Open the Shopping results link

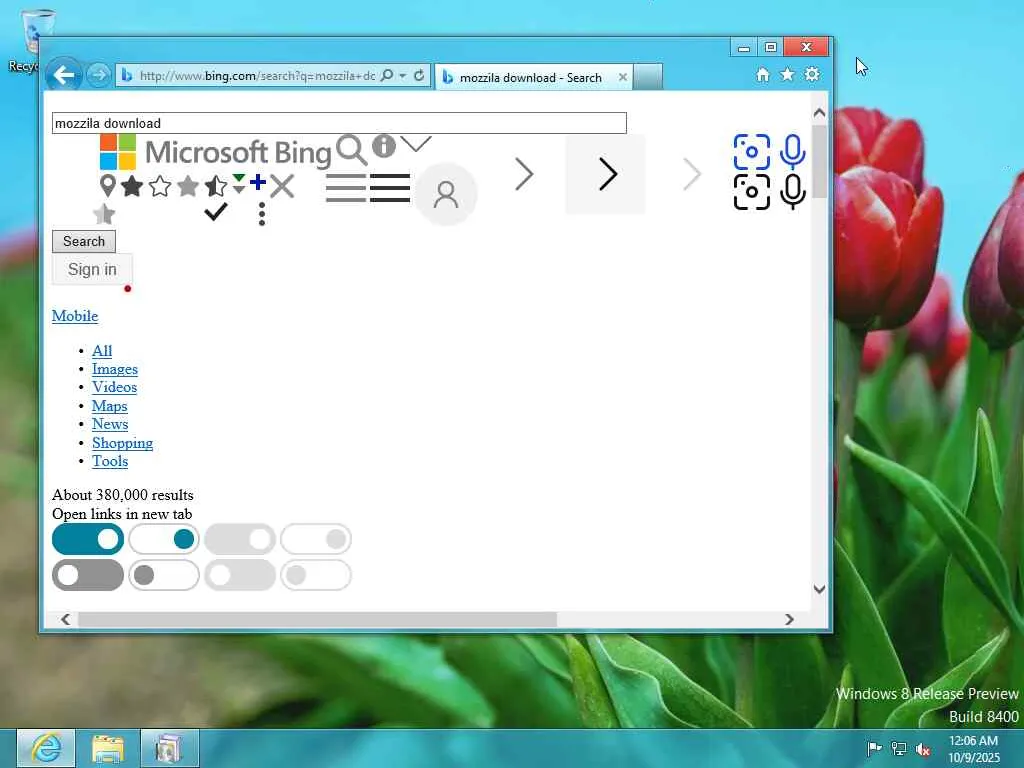pos(122,443)
